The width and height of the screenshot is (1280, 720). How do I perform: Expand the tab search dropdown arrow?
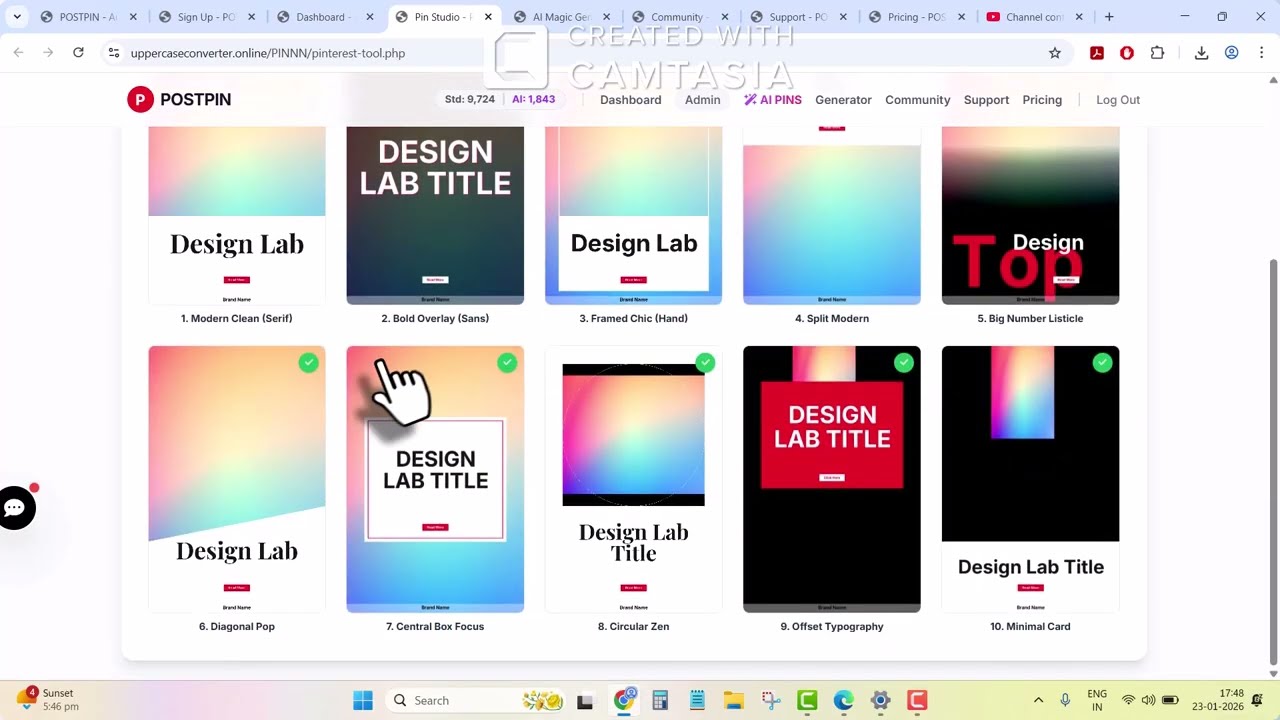pyautogui.click(x=17, y=17)
